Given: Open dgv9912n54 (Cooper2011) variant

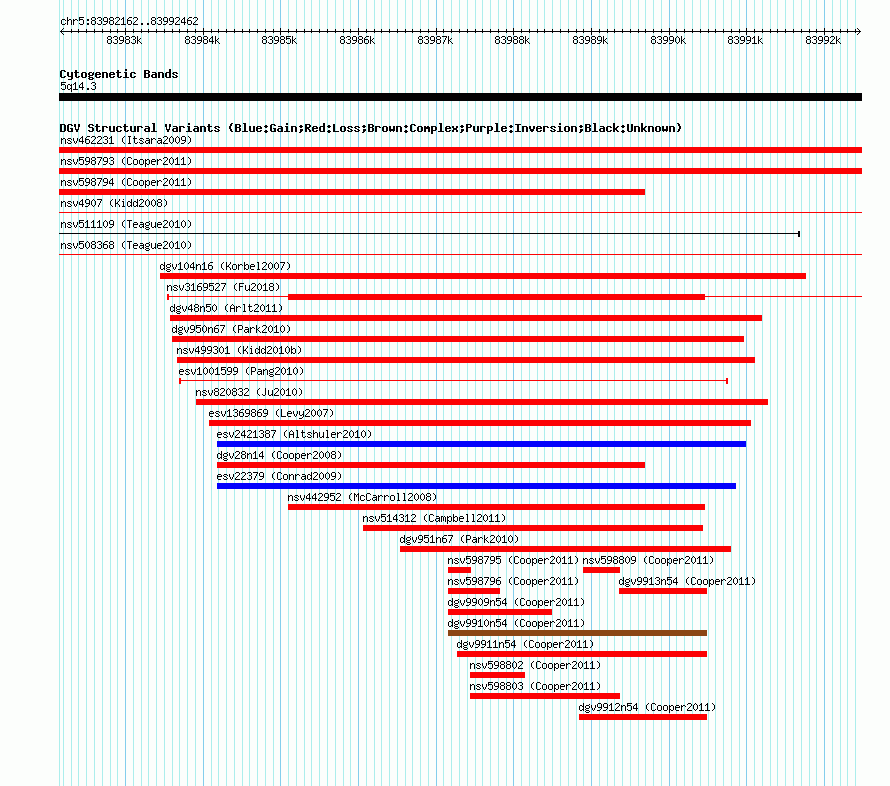Looking at the screenshot, I should pyautogui.click(x=647, y=707).
